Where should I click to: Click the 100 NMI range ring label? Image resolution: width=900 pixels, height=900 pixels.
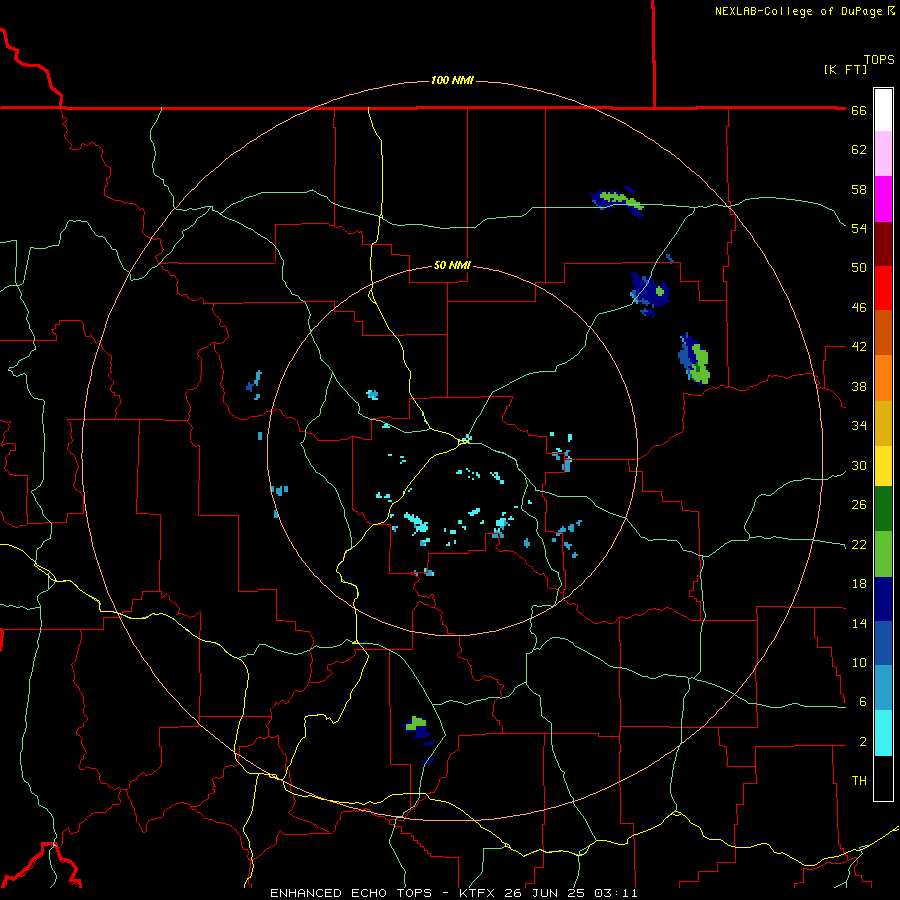click(x=452, y=80)
